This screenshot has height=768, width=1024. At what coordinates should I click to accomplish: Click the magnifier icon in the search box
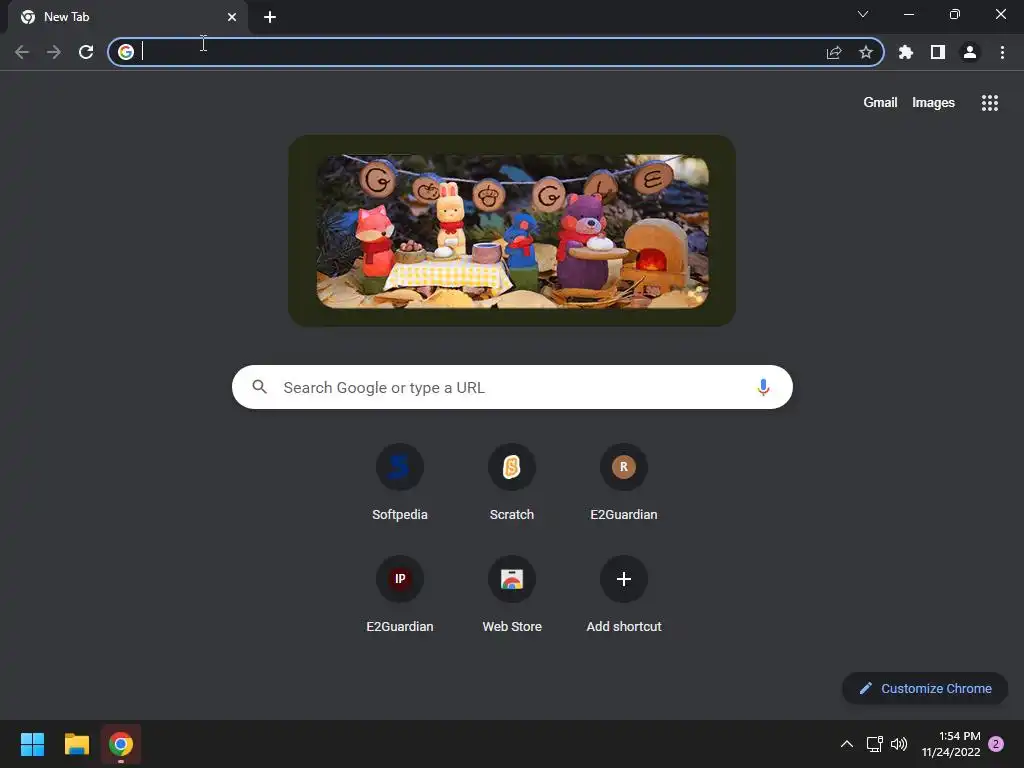259,387
